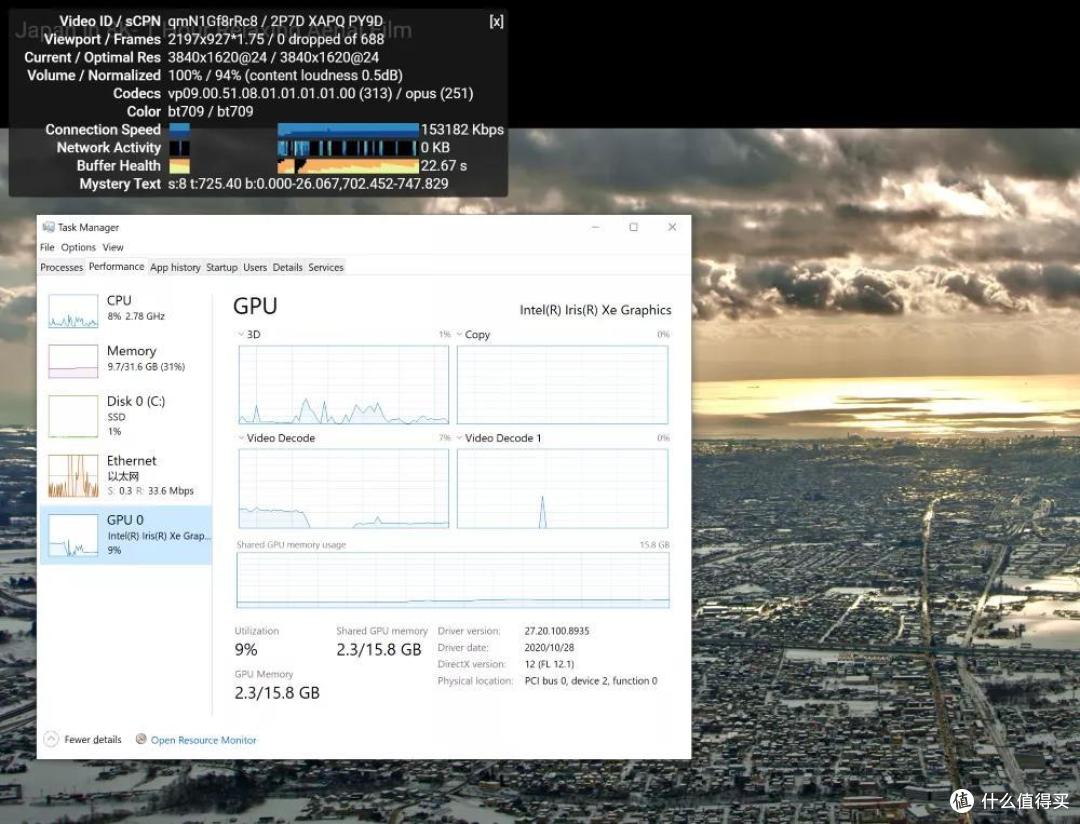Minimize the Task Manager window
Viewport: 1080px width, 824px height.
coord(596,227)
